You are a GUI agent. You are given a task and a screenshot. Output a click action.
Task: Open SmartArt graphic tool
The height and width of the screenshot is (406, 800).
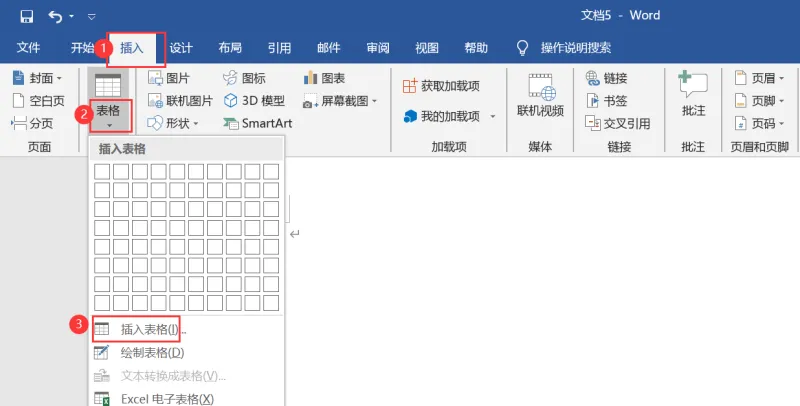pos(258,123)
